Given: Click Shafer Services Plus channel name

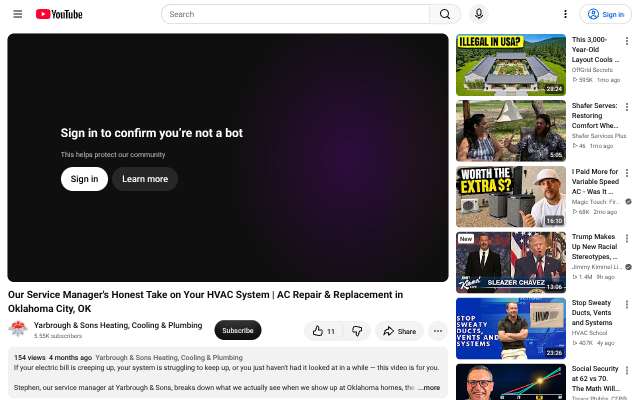Looking at the screenshot, I should 599,136.
